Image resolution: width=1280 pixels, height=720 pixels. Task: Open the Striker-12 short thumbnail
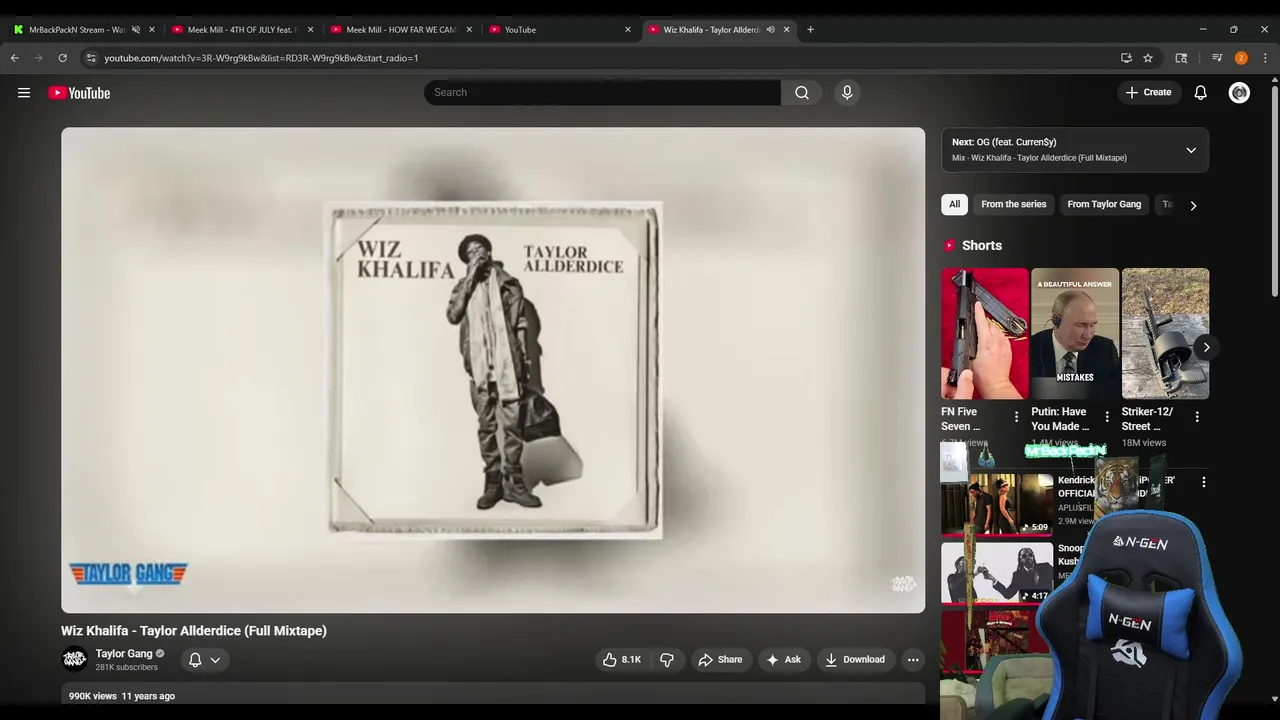coord(1165,333)
